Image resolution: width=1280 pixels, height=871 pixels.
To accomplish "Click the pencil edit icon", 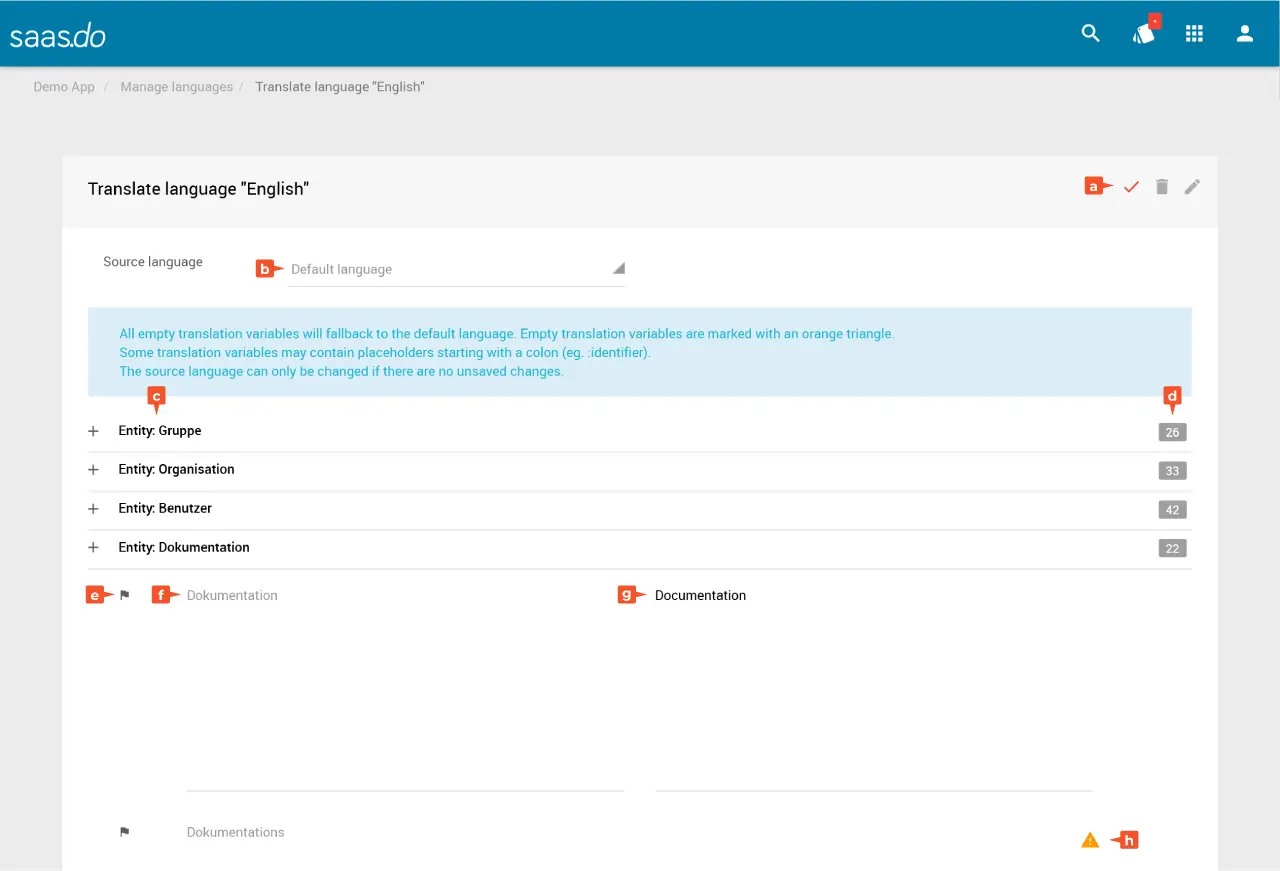I will click(x=1192, y=187).
